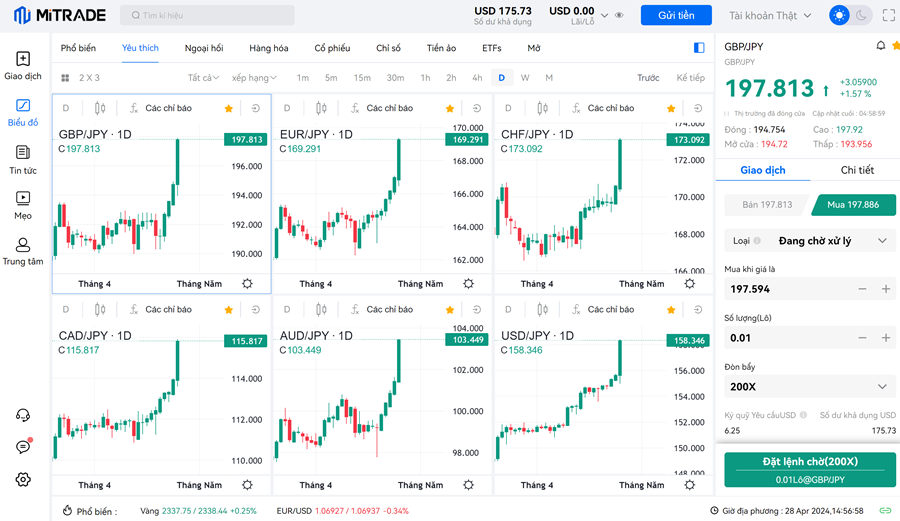Click the candlestick style icon on GBP/JPY chart
This screenshot has height=521, width=900.
pyautogui.click(x=100, y=108)
